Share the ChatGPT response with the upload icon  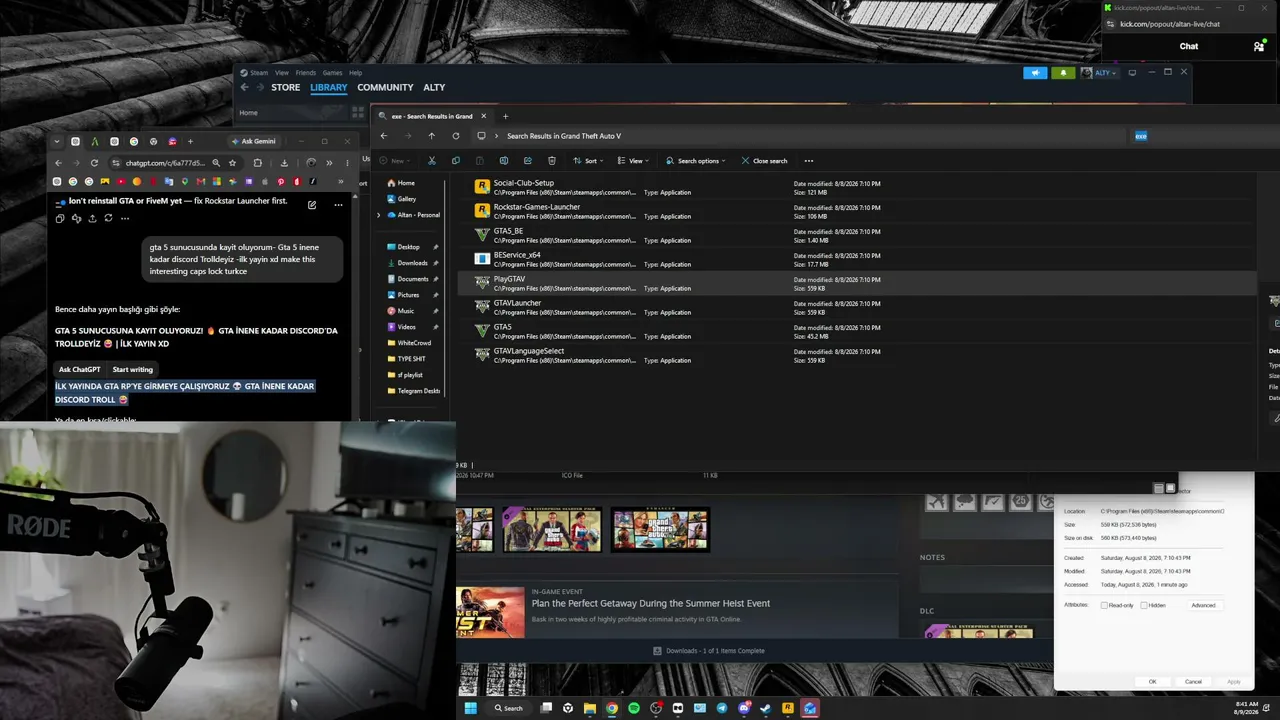[92, 218]
